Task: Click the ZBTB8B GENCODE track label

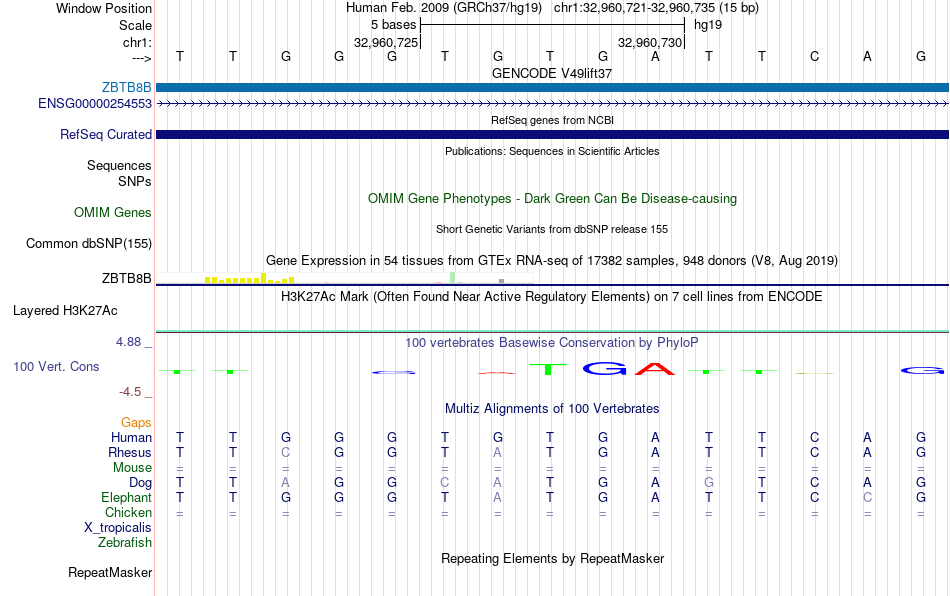Action: pos(127,88)
